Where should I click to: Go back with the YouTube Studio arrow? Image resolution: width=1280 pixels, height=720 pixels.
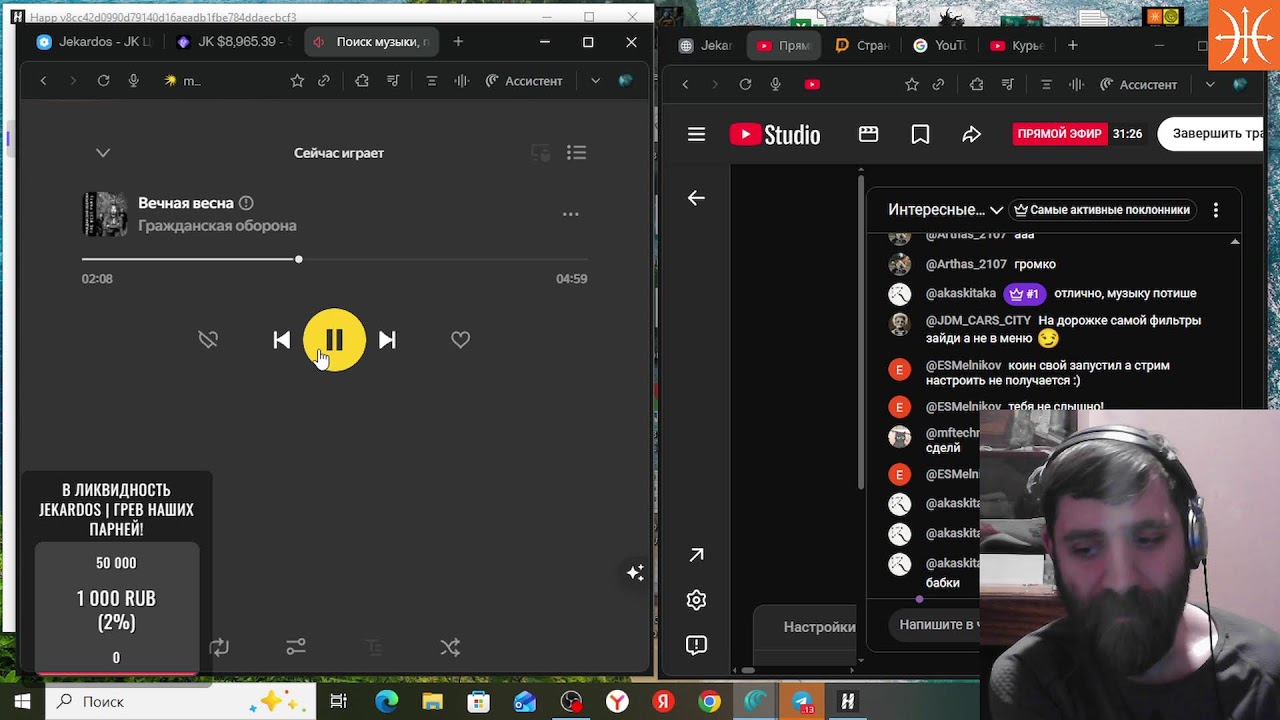pyautogui.click(x=696, y=198)
